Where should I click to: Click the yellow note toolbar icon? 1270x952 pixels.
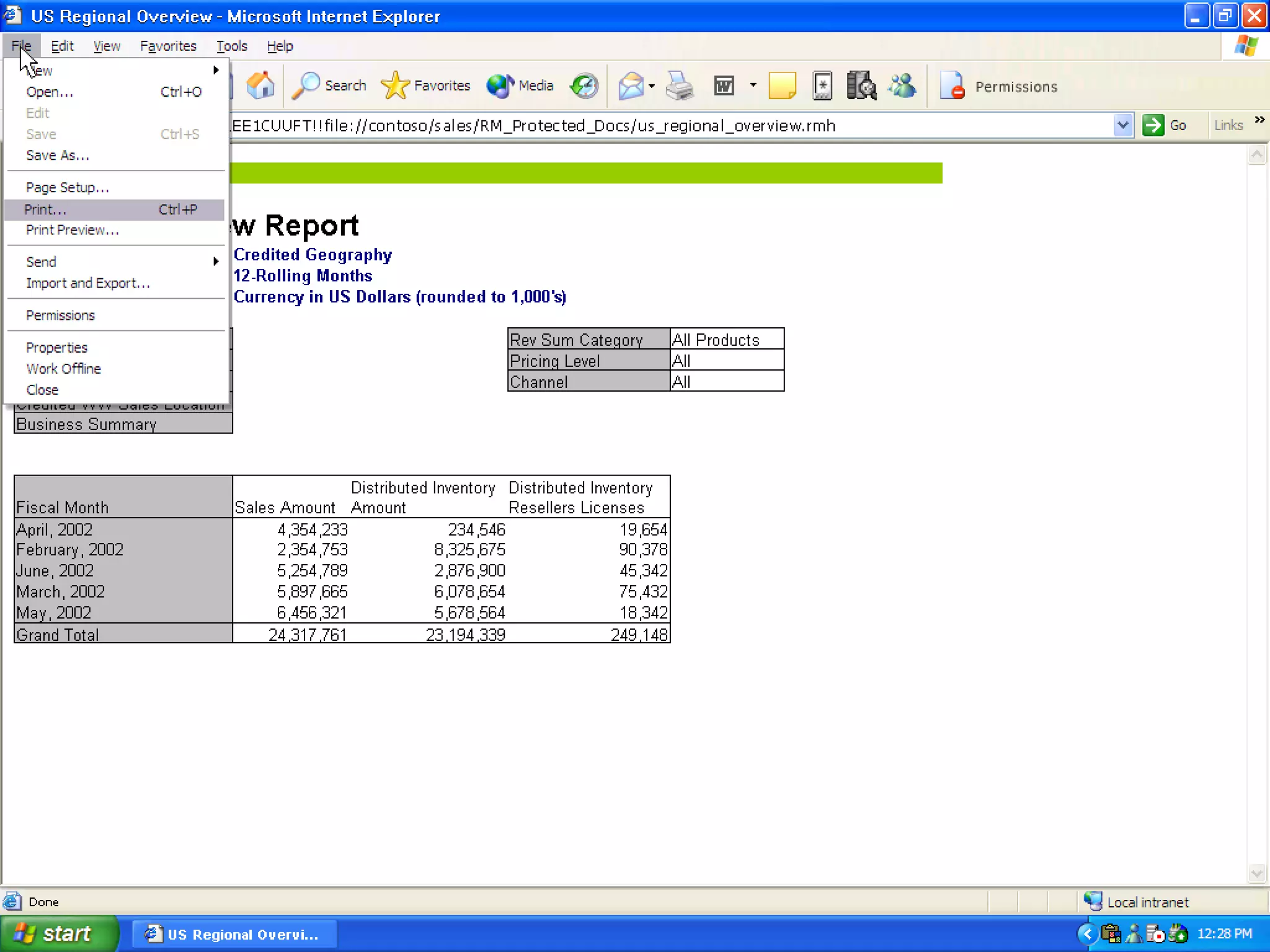782,86
